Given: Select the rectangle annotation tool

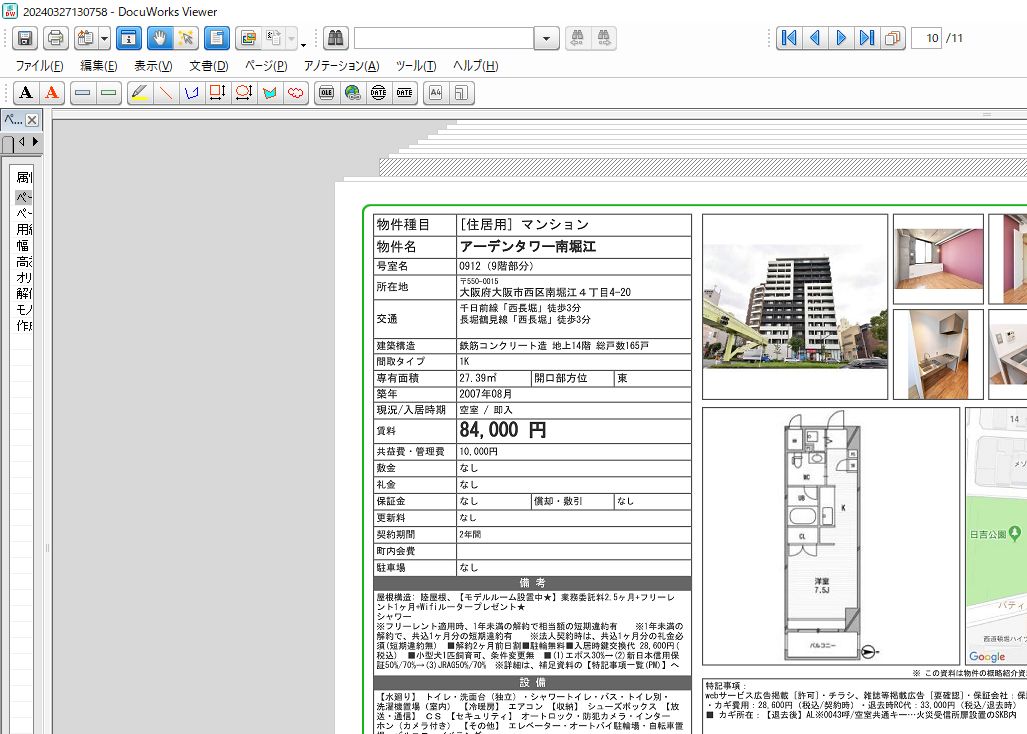Looking at the screenshot, I should (x=217, y=92).
